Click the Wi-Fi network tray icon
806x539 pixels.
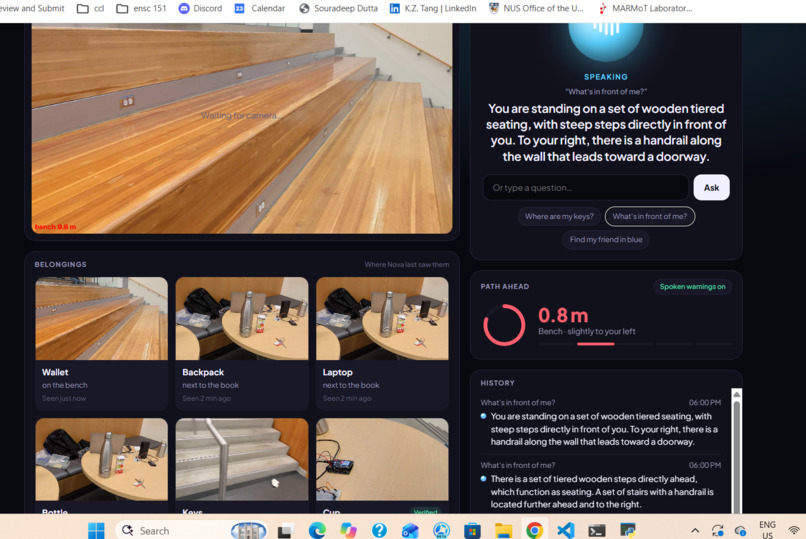click(794, 530)
